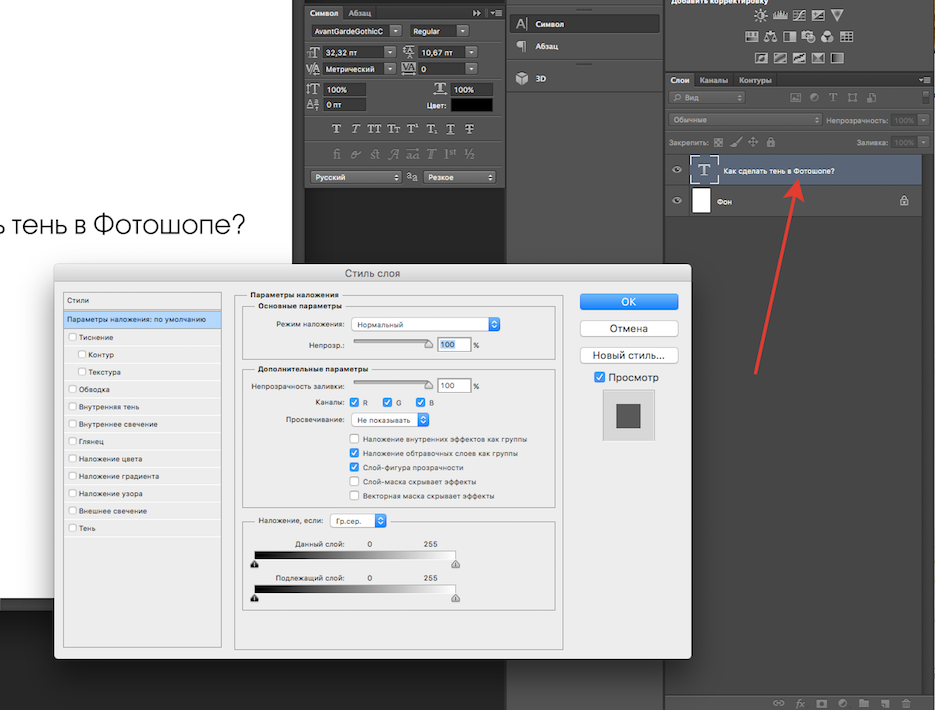Viewport: 935px width, 710px height.
Task: Open the Русский language dropdown
Action: pyautogui.click(x=355, y=177)
